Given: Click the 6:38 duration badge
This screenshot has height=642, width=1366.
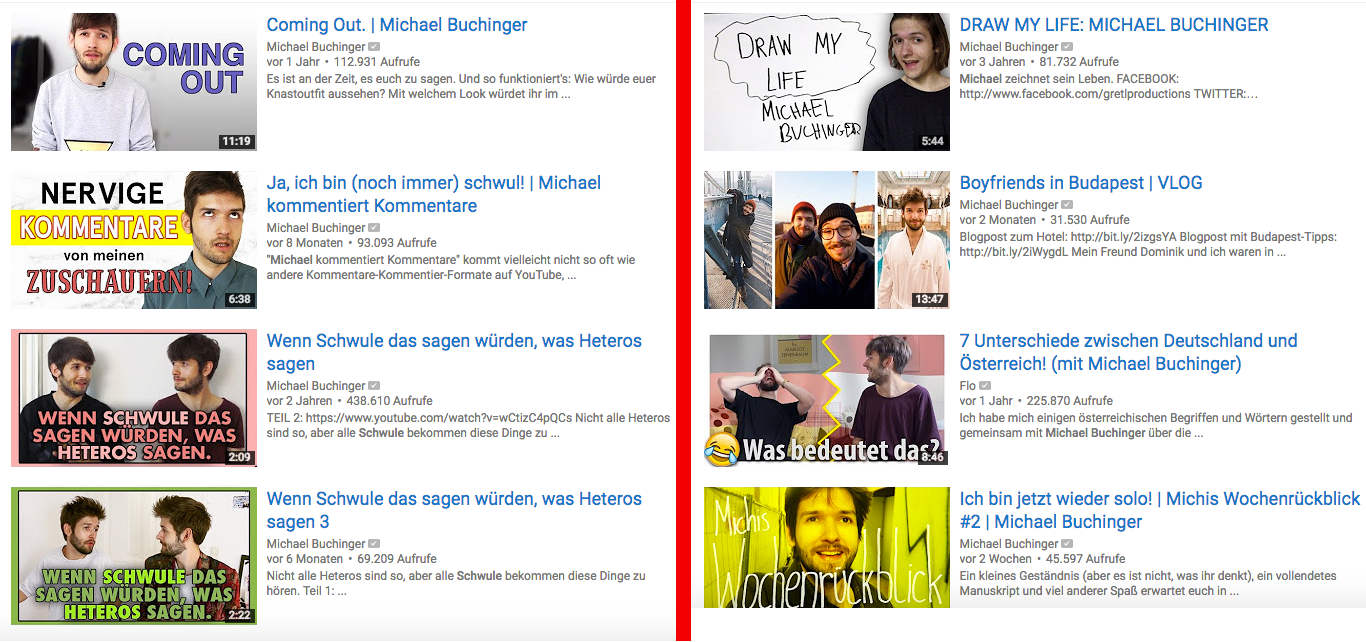Looking at the screenshot, I should click(x=240, y=300).
